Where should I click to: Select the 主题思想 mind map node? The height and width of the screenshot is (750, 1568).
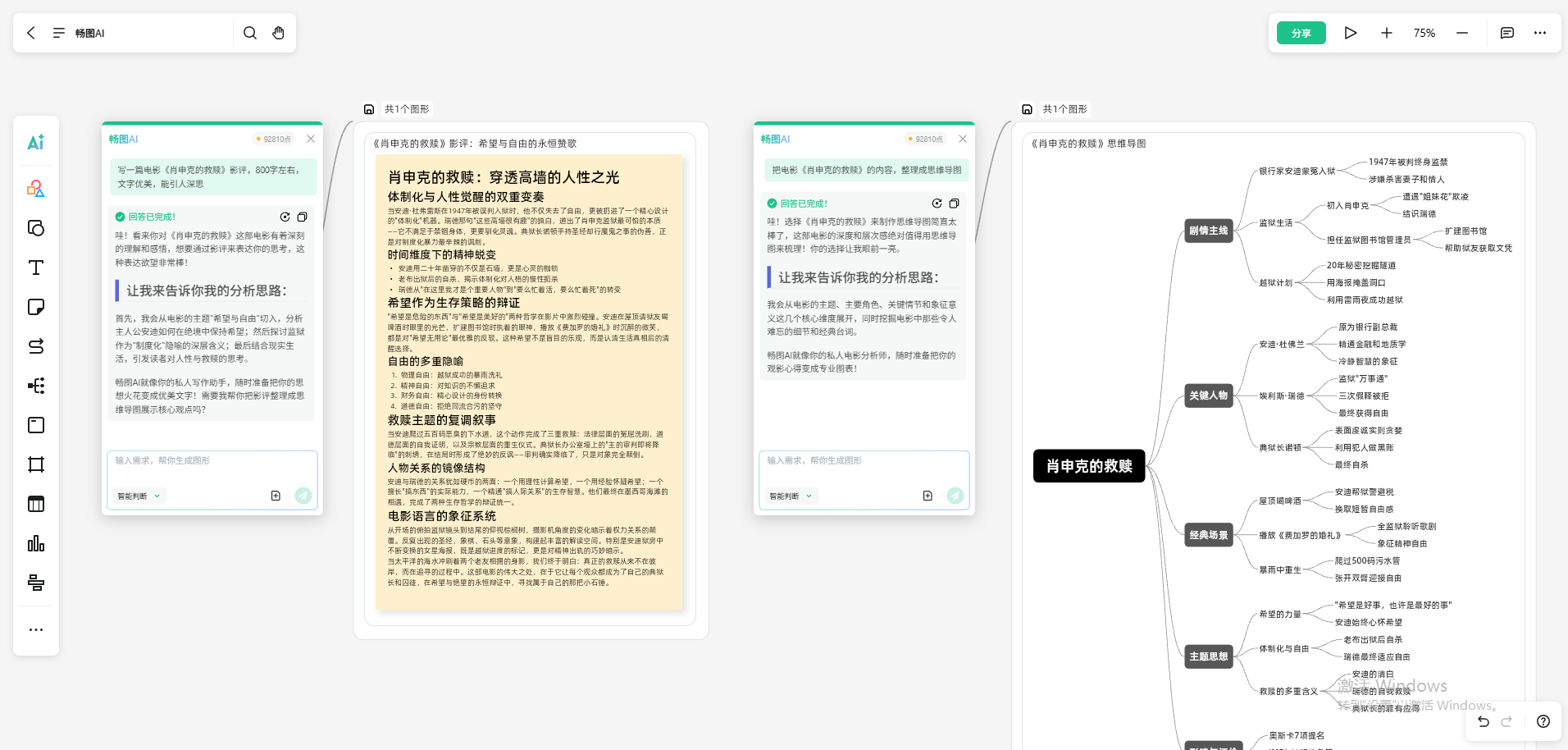coord(1209,656)
